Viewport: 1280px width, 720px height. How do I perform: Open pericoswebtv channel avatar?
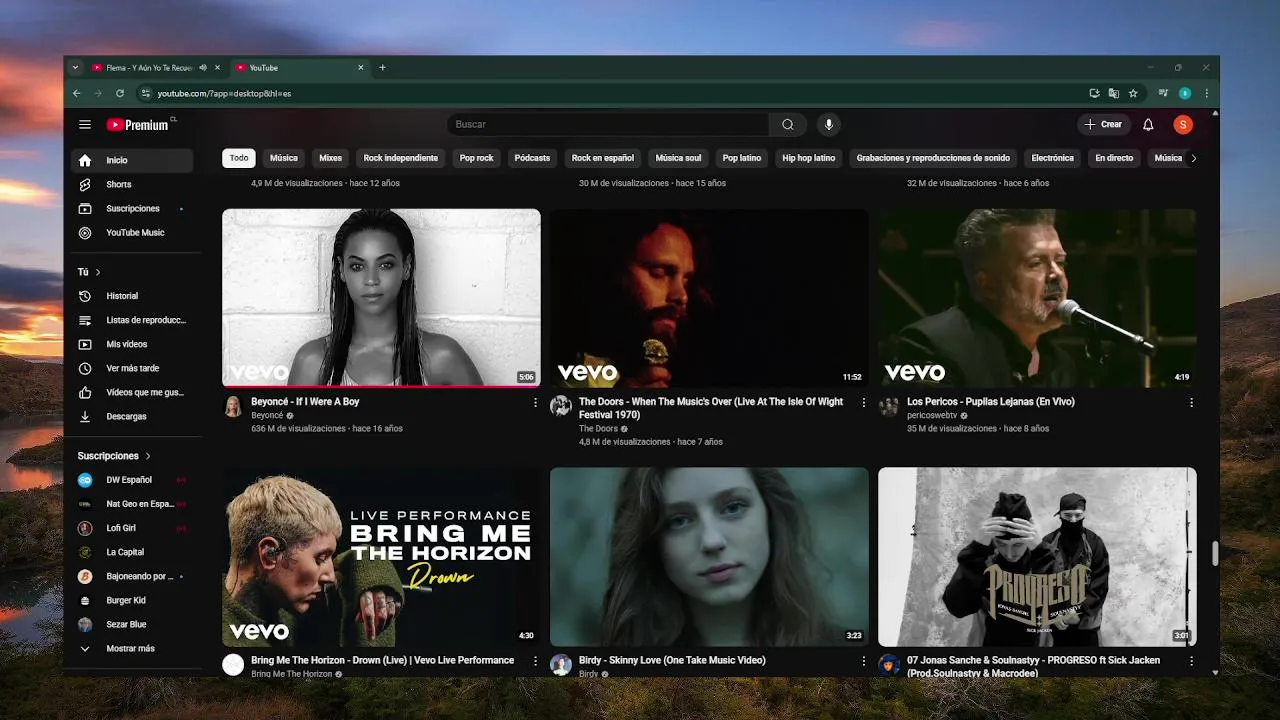pyautogui.click(x=889, y=406)
